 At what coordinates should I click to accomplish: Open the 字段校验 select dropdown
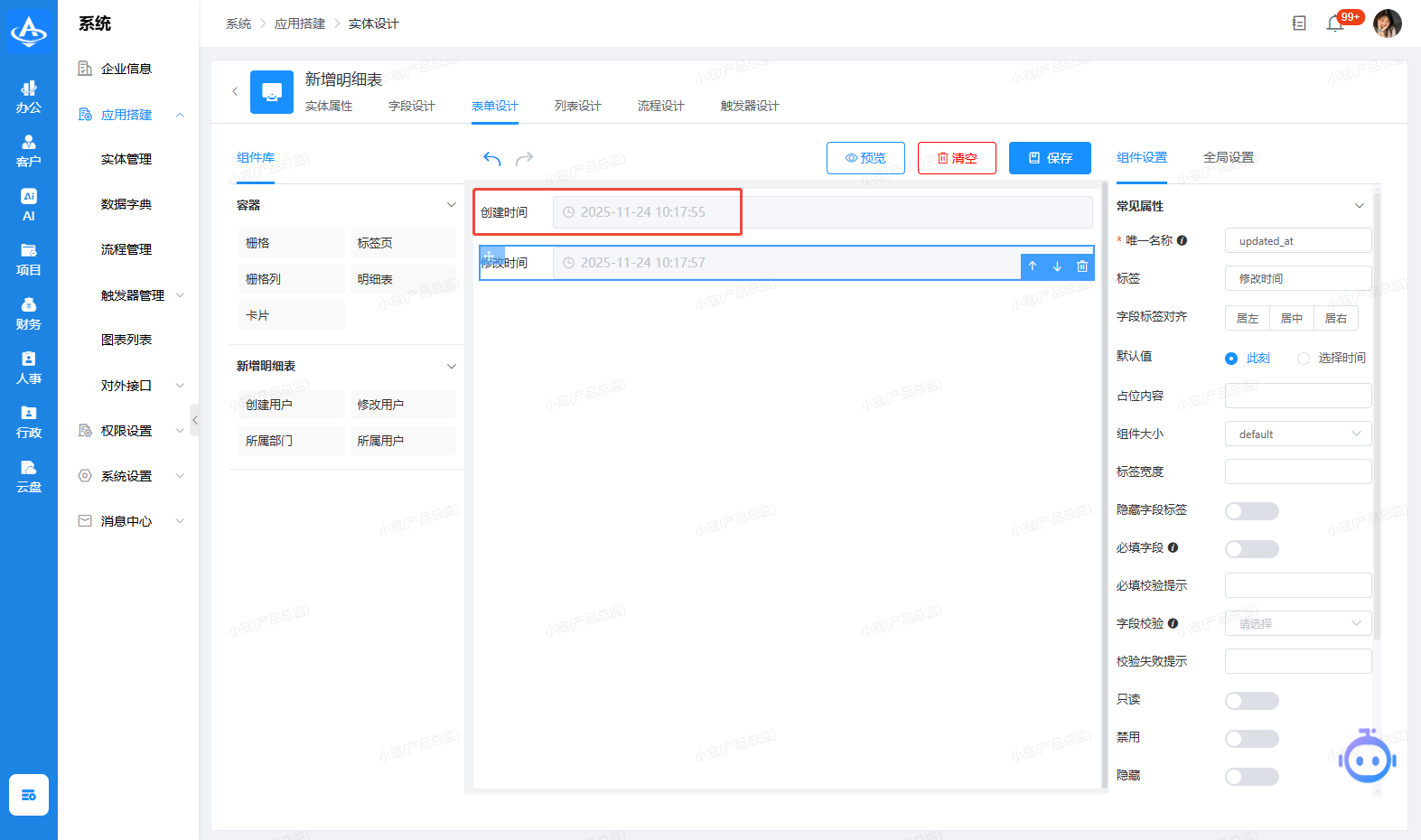point(1297,624)
